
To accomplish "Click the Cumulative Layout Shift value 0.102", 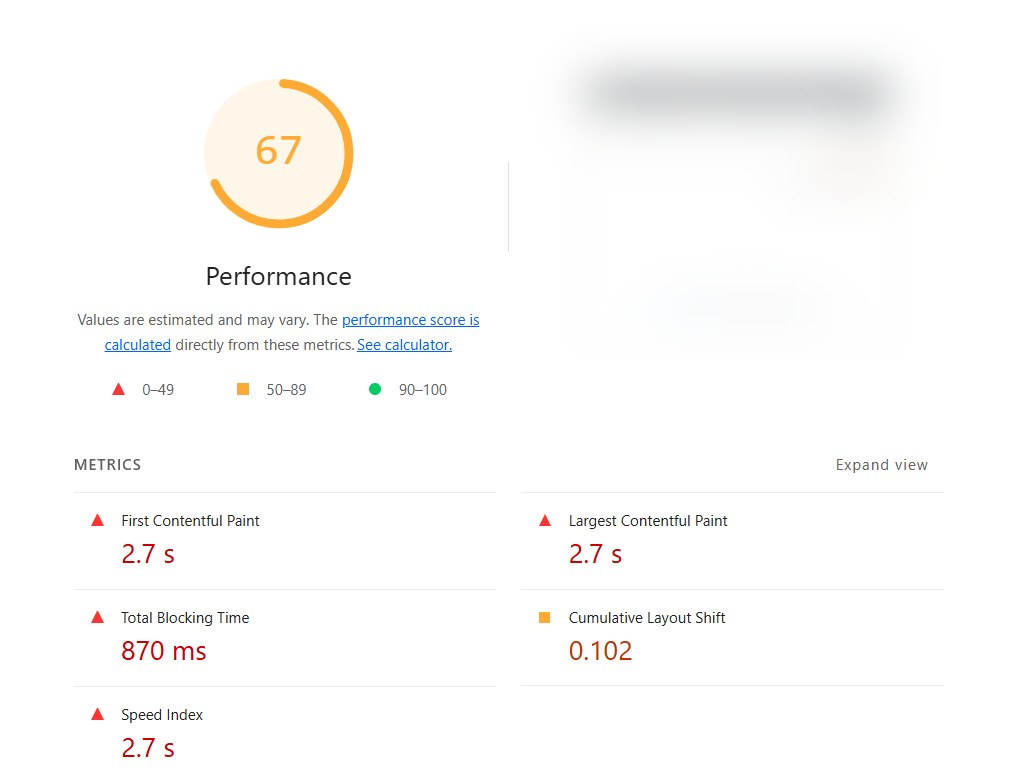I will (600, 651).
